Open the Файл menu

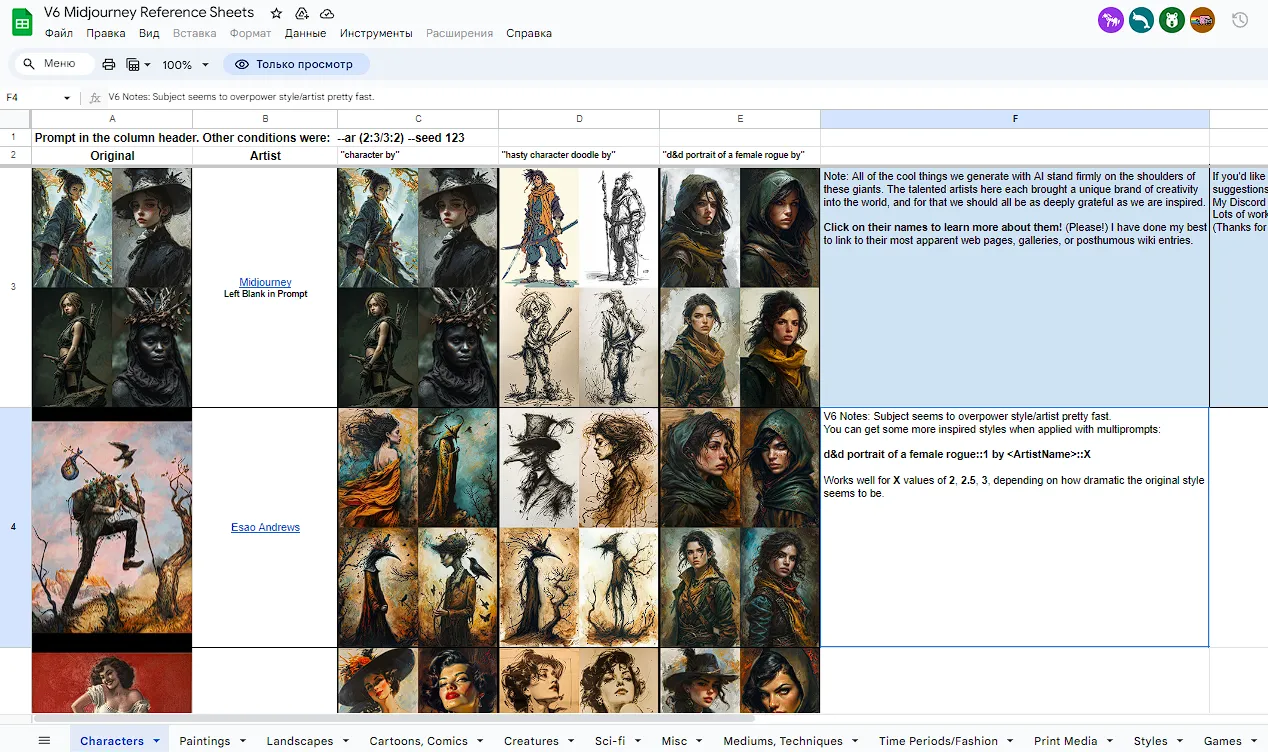click(x=59, y=33)
